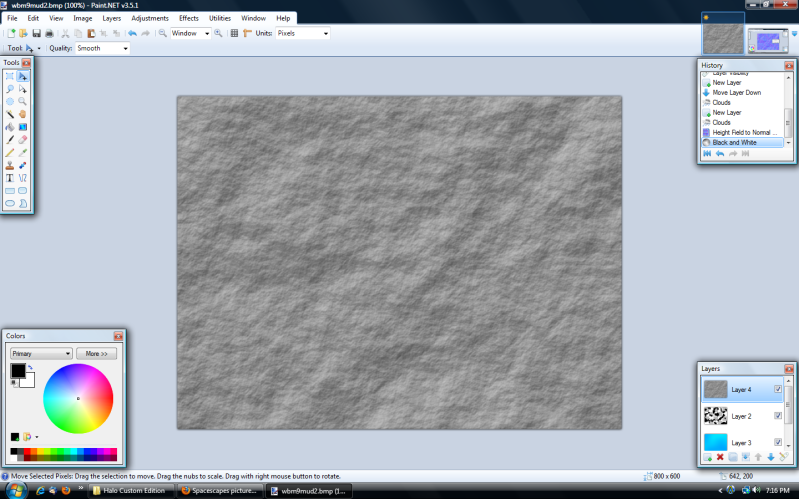Select the Move Selection tool
Screen dimensions: 799x499
click(22, 89)
